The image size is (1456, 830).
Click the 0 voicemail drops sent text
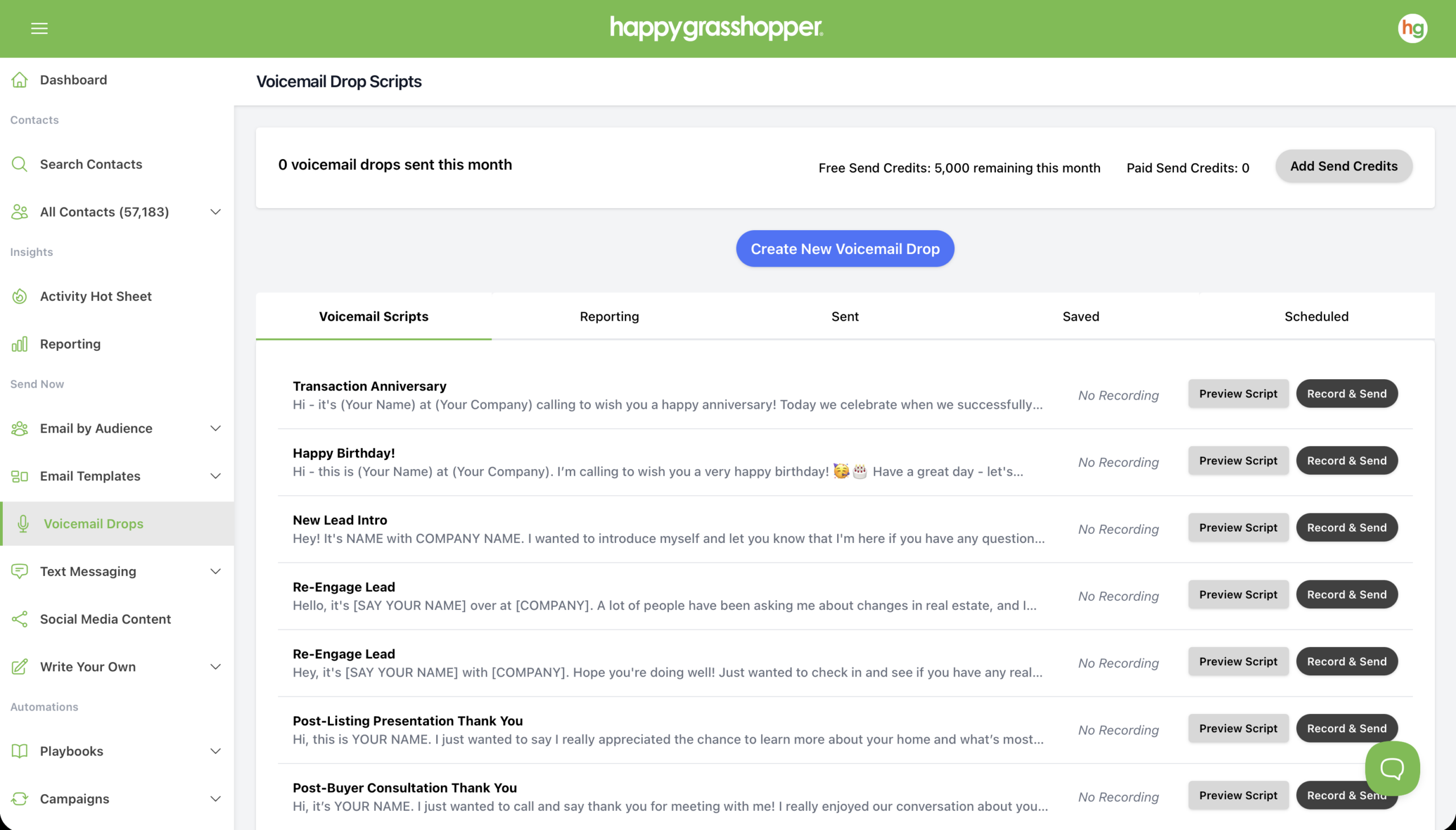(x=395, y=165)
